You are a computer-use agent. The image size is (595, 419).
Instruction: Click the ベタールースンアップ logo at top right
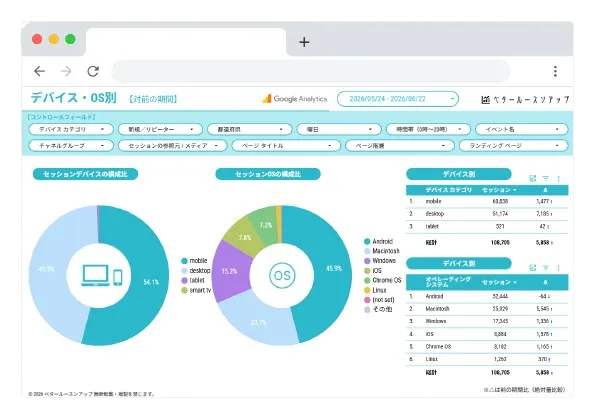tap(525, 99)
